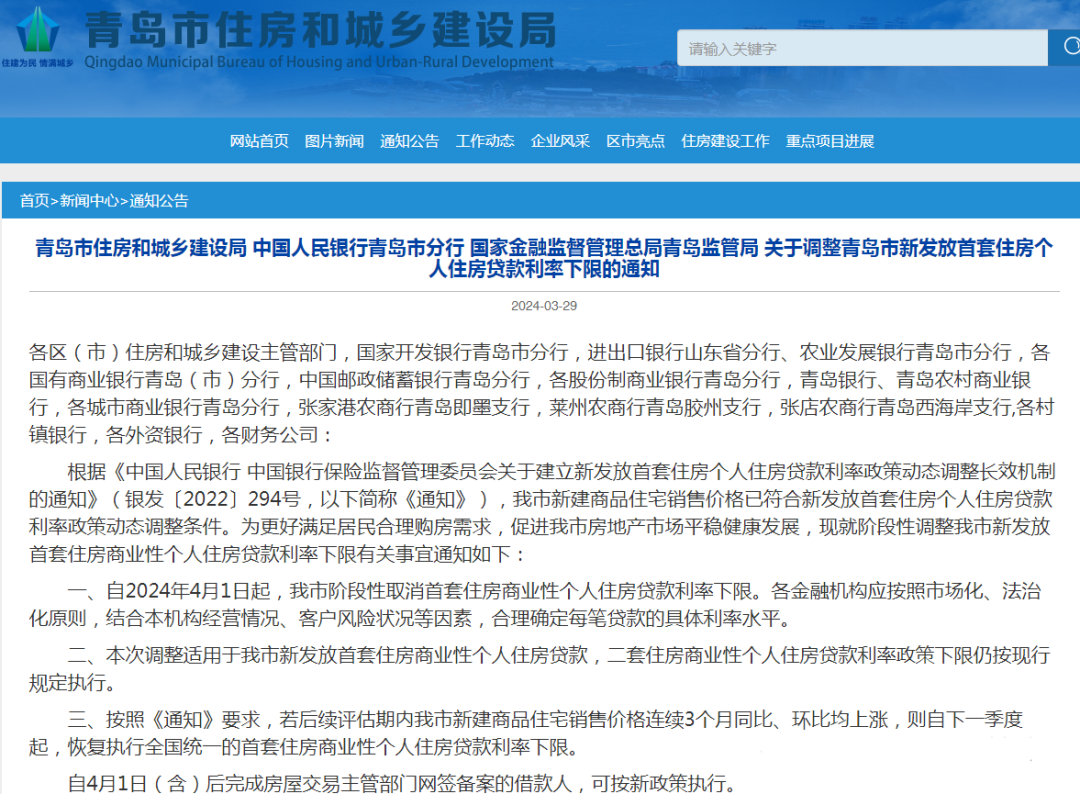The height and width of the screenshot is (794, 1080).
Task: Open the 图片新闻 nav item
Action: click(334, 141)
